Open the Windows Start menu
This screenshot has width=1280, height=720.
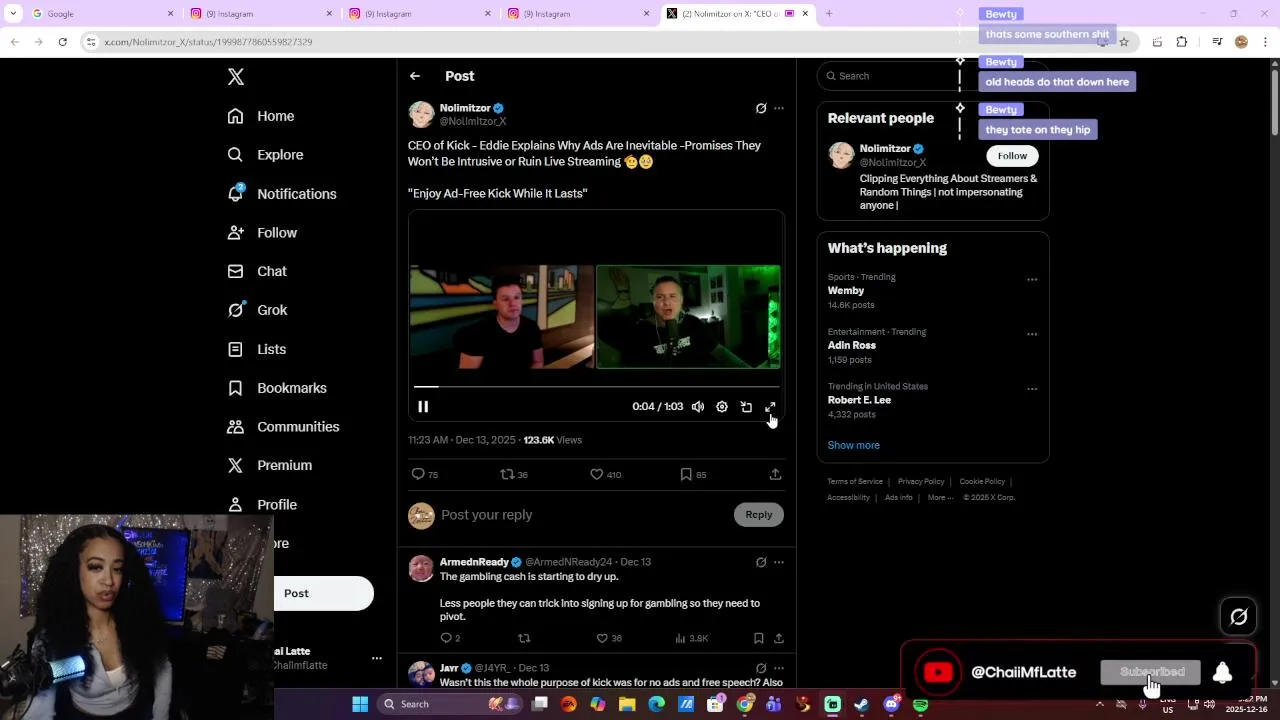click(x=360, y=704)
